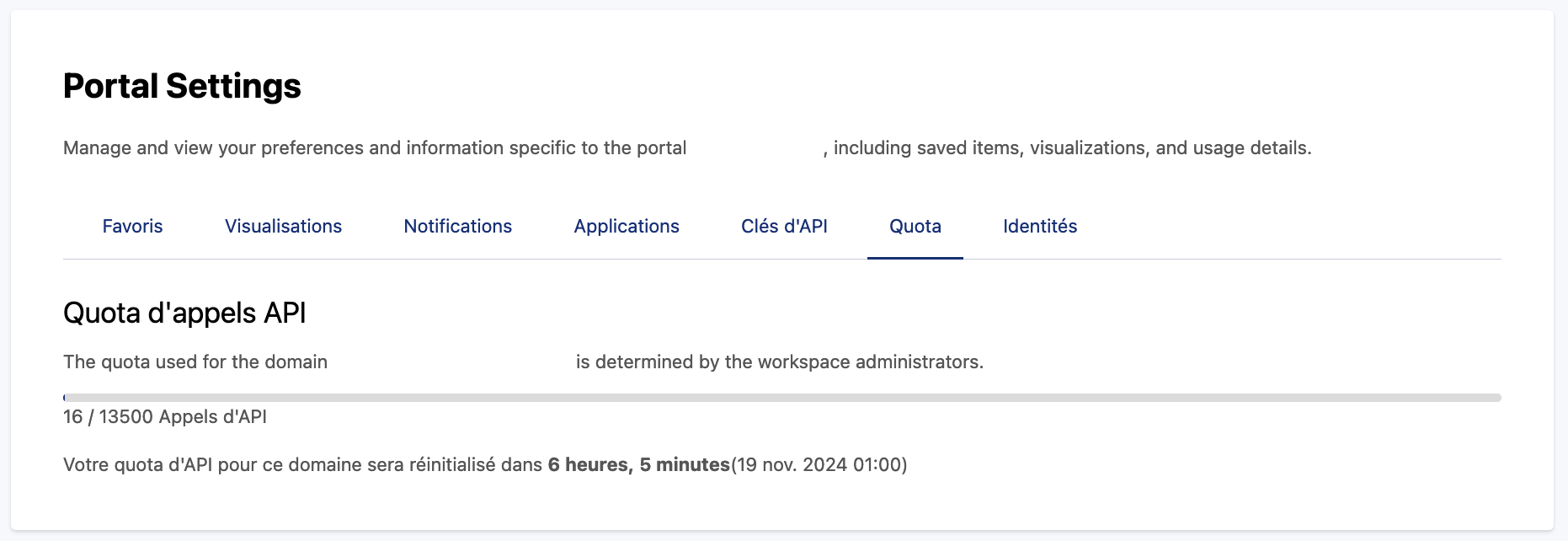Open the Clés d'API tab

784,226
